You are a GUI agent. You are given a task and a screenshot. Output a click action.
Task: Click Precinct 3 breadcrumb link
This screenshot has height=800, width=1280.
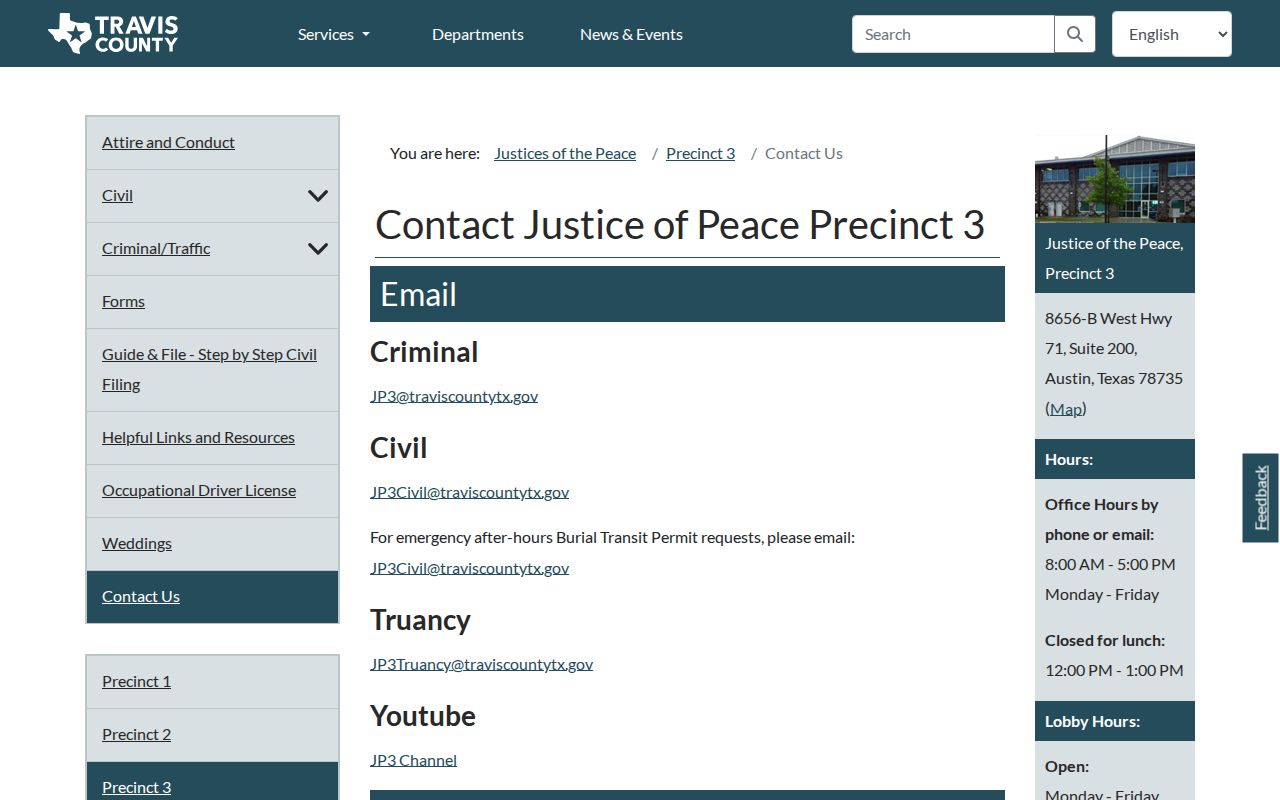point(700,153)
